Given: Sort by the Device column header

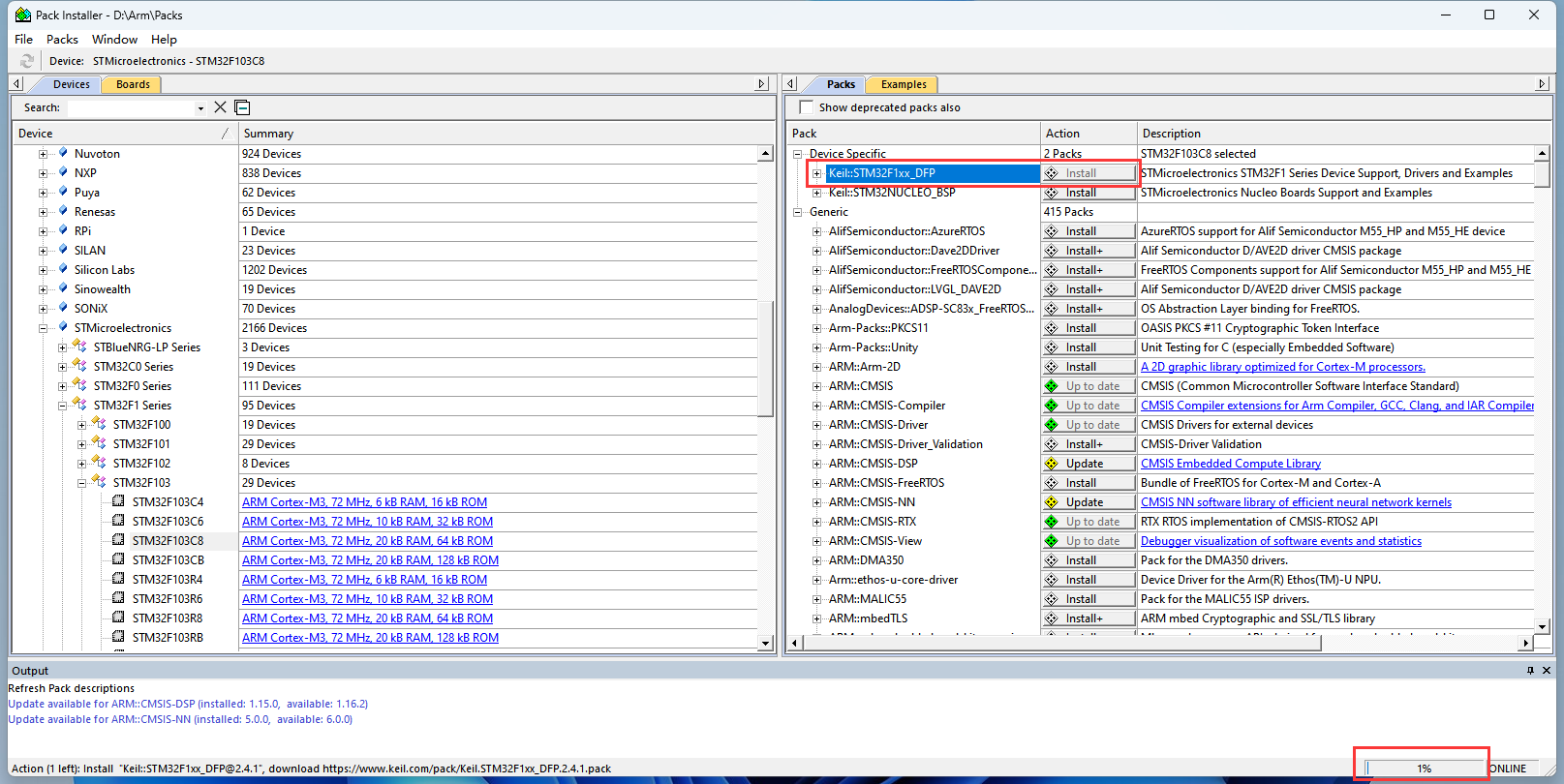Looking at the screenshot, I should 124,134.
